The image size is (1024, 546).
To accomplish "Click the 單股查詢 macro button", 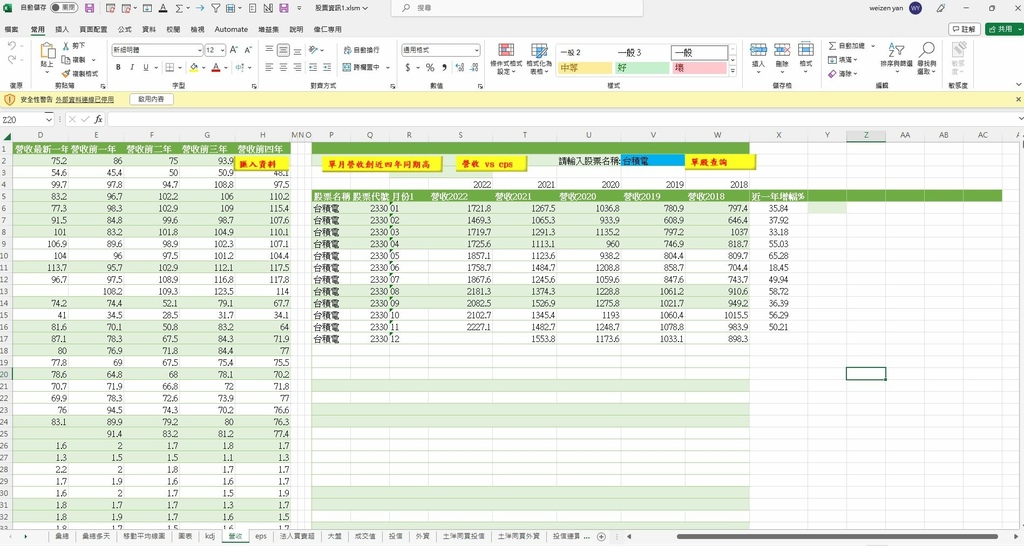I will [x=720, y=162].
